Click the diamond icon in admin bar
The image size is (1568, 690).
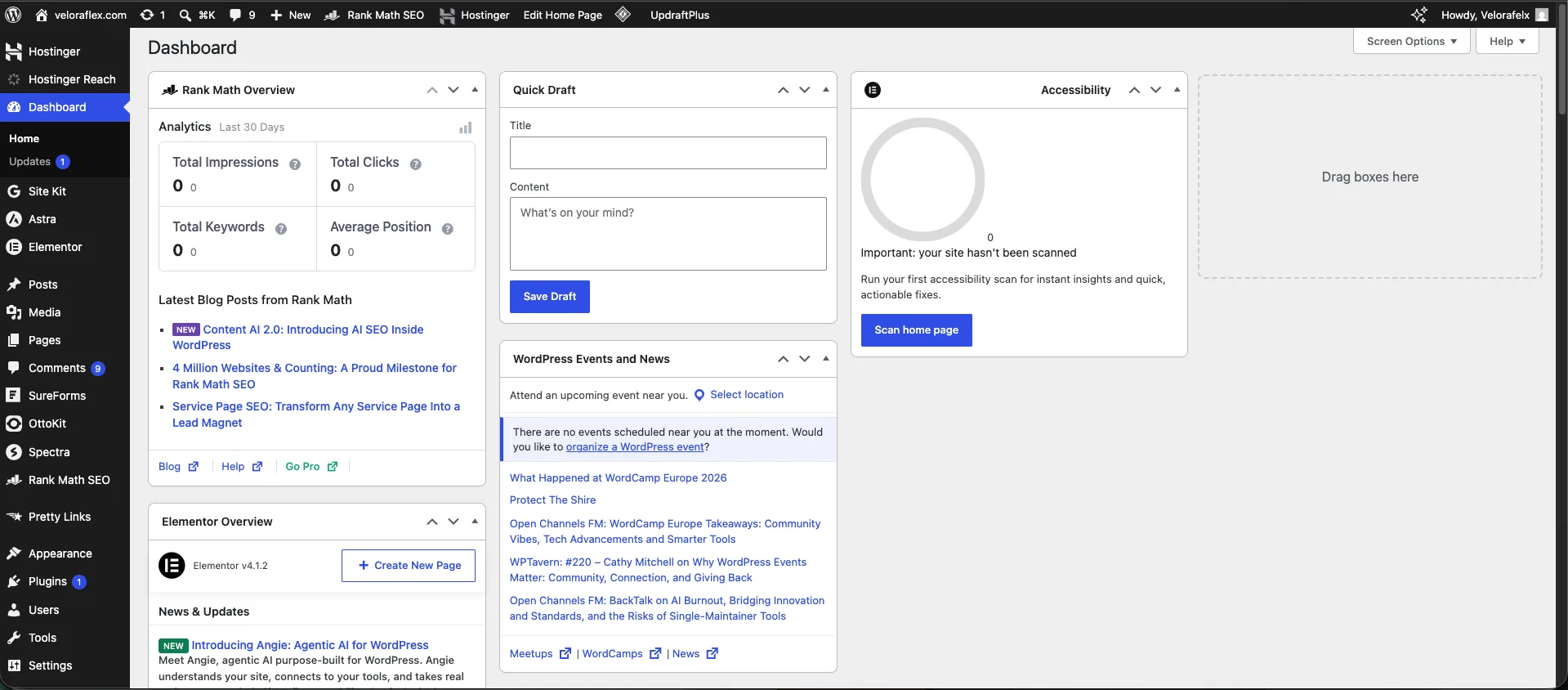pyautogui.click(x=623, y=14)
